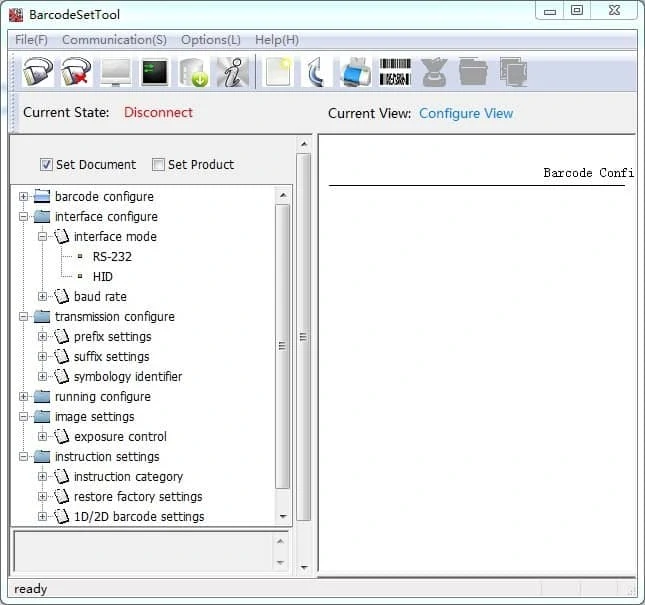This screenshot has width=645, height=605.
Task: Uncheck the Set Document checkbox
Action: pos(46,165)
